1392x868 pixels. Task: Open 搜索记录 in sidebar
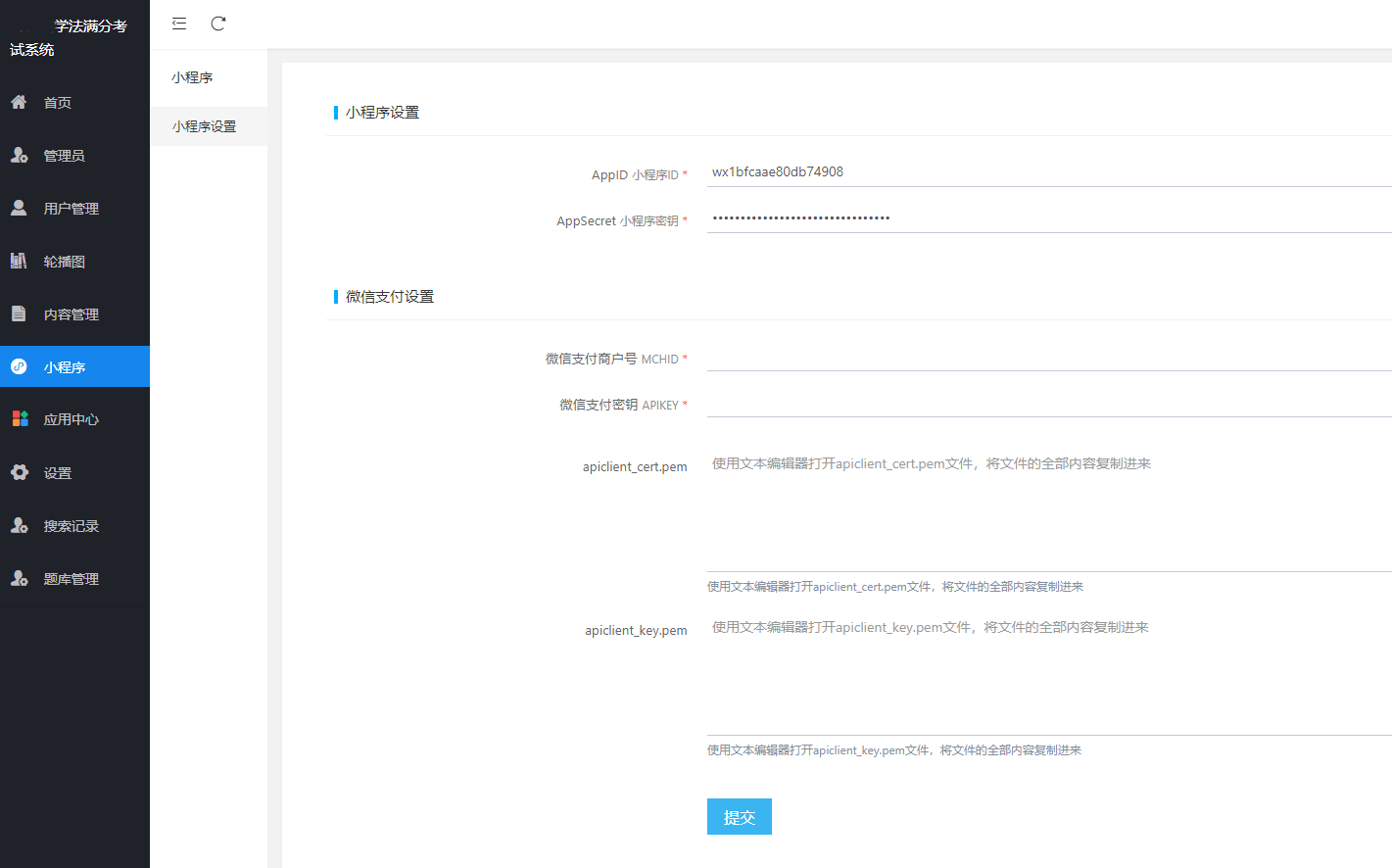click(x=74, y=525)
